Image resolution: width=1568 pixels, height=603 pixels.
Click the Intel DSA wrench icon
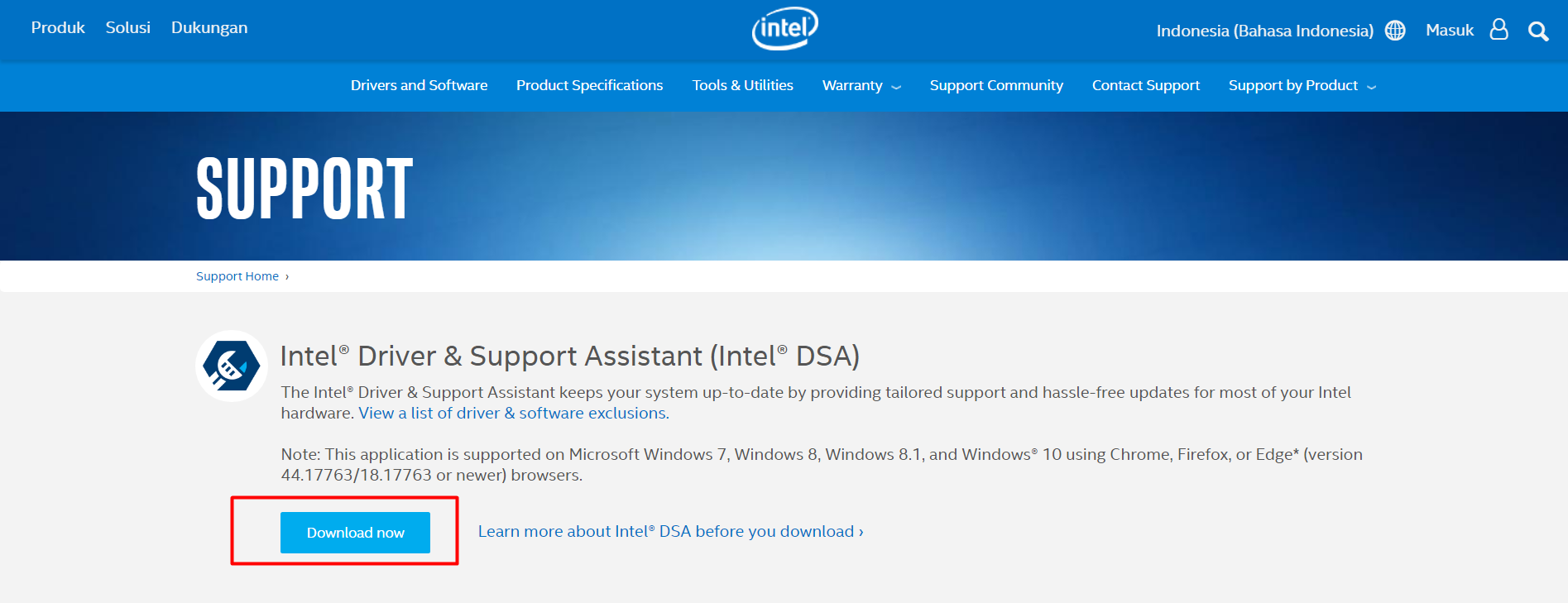pyautogui.click(x=232, y=366)
